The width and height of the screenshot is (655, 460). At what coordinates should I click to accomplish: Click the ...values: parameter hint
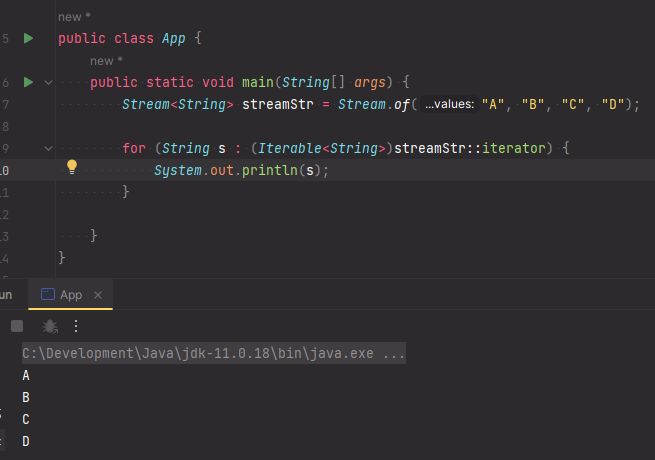click(449, 104)
